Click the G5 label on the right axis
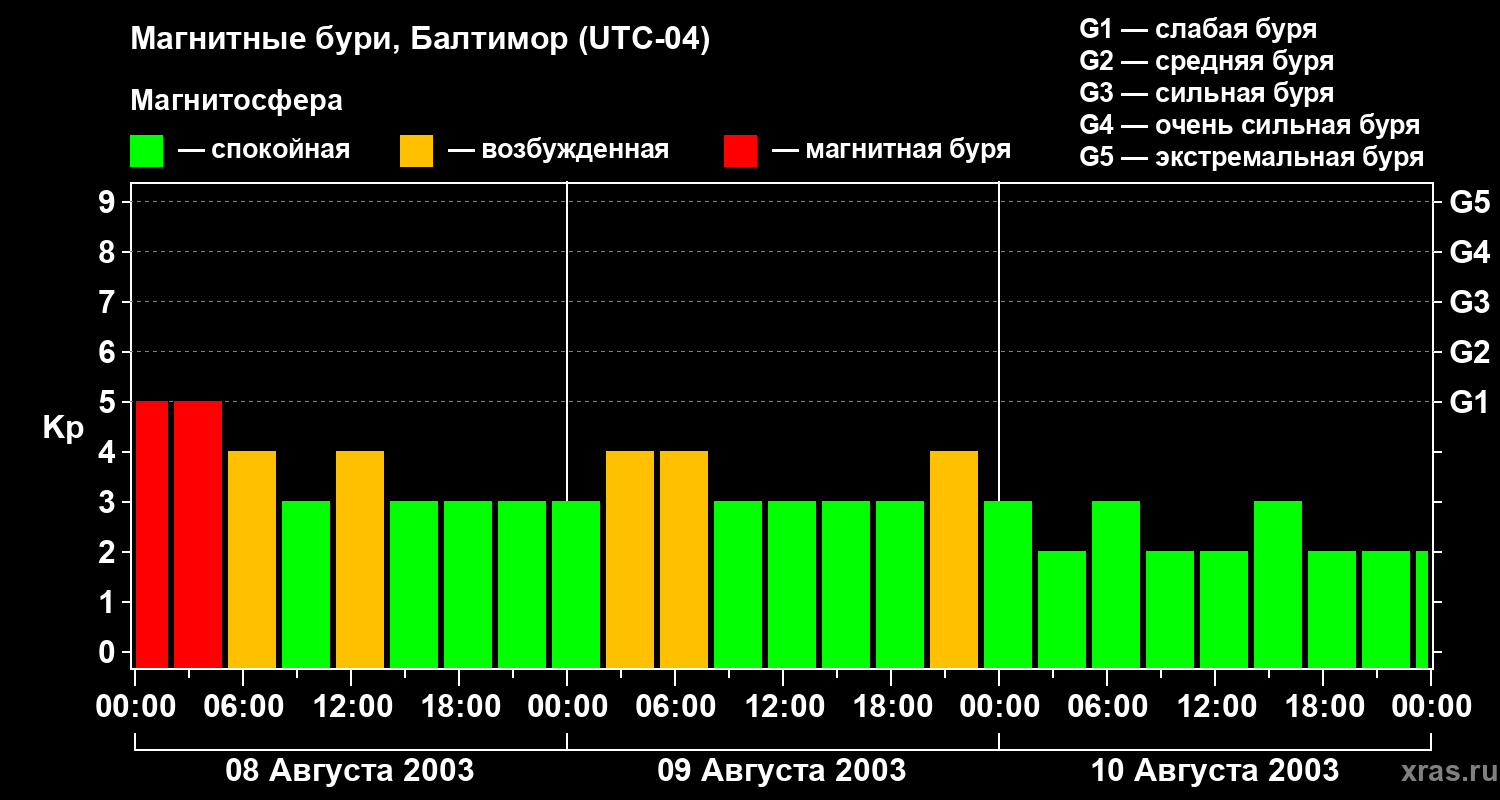This screenshot has width=1500, height=800. [1469, 203]
